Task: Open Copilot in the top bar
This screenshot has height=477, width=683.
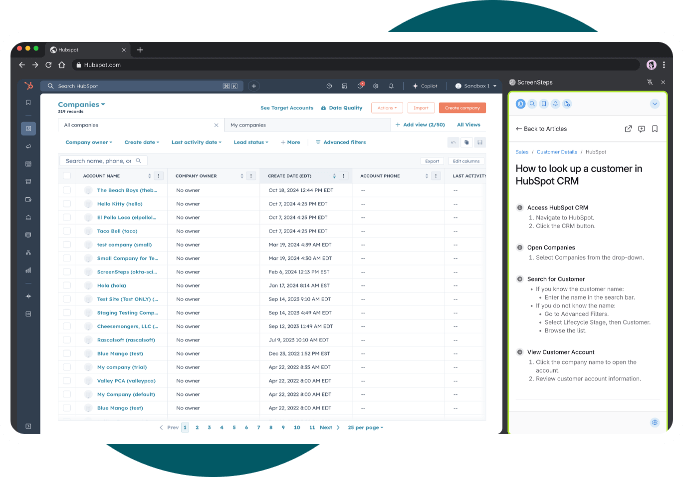Action: [x=425, y=86]
